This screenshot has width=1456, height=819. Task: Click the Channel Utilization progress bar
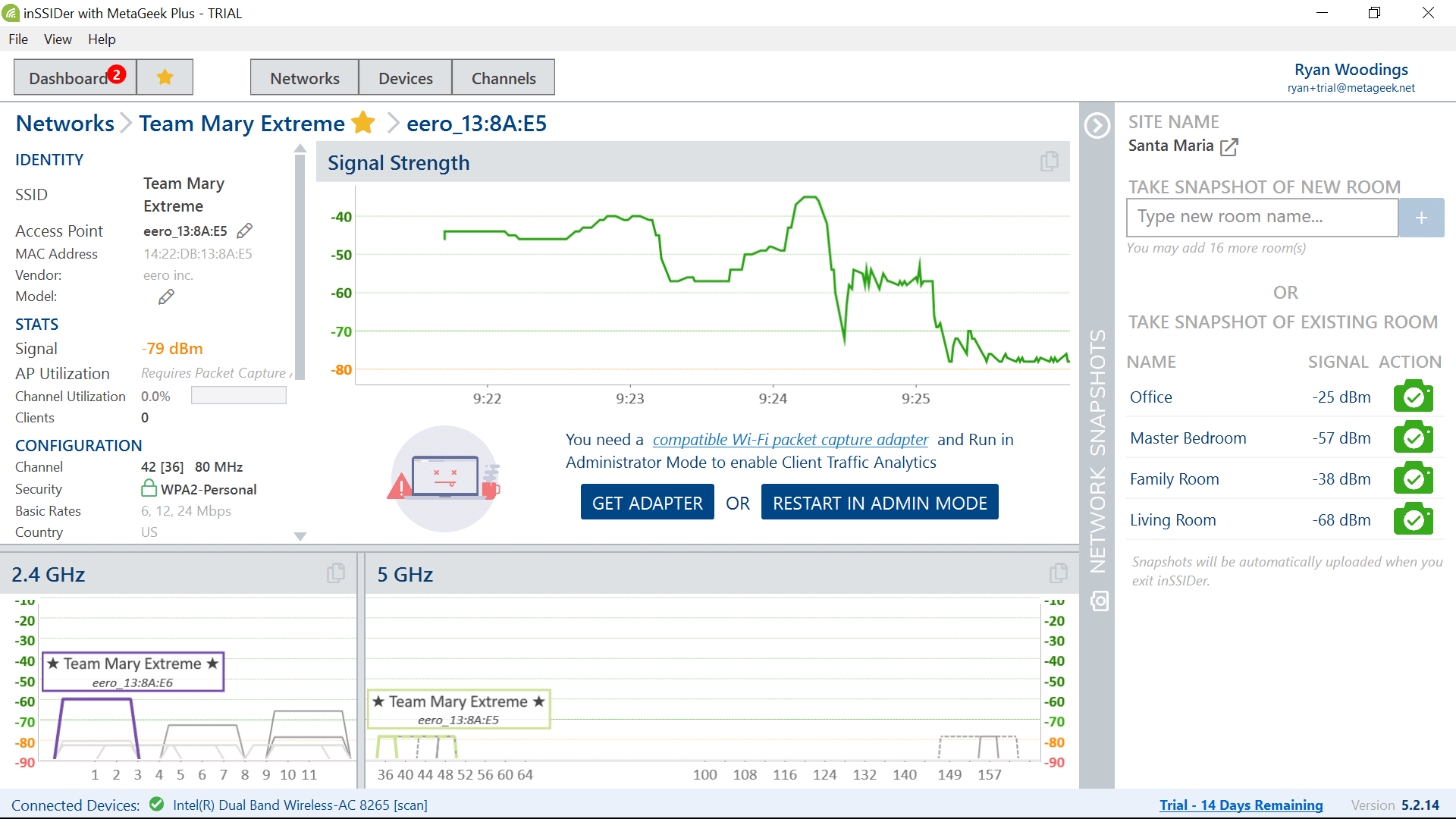click(239, 395)
